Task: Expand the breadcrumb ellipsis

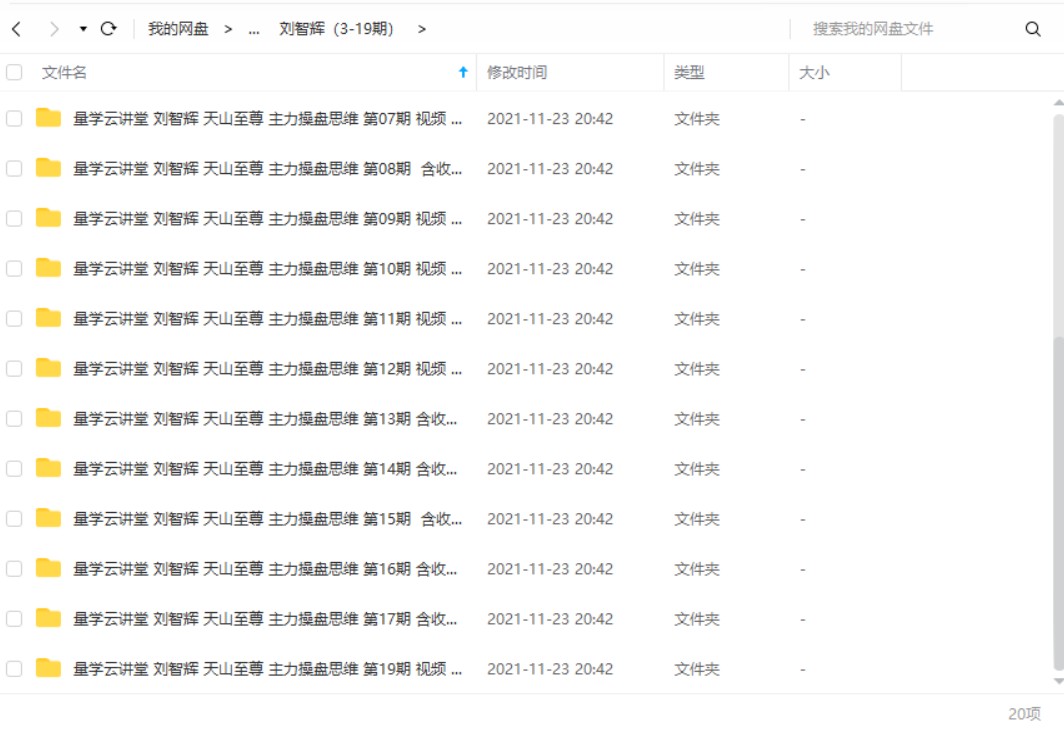Action: click(254, 29)
